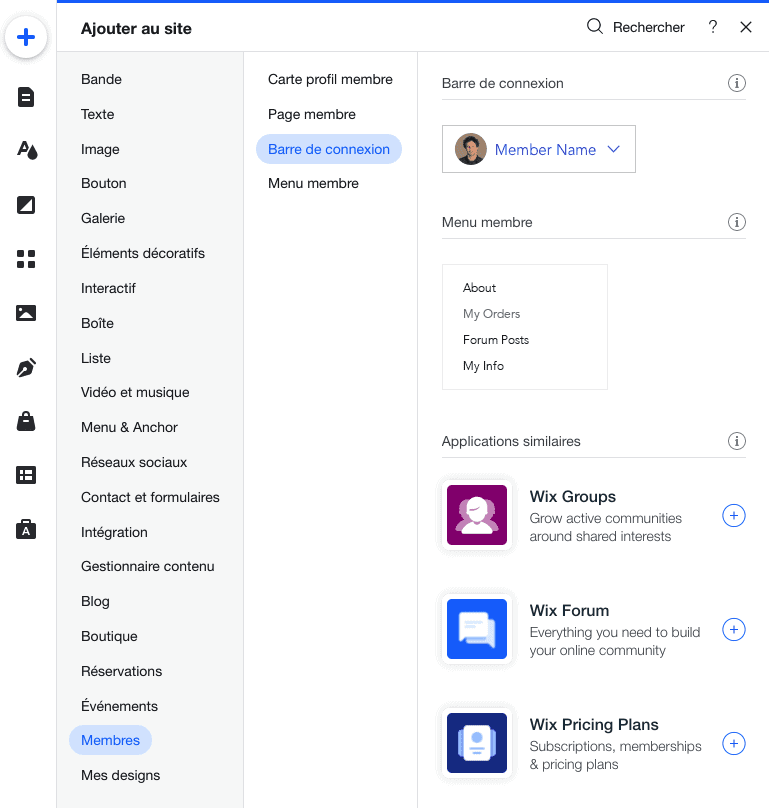Click the Rechercher magnifier icon
Screen dimensions: 769x808
point(595,26)
